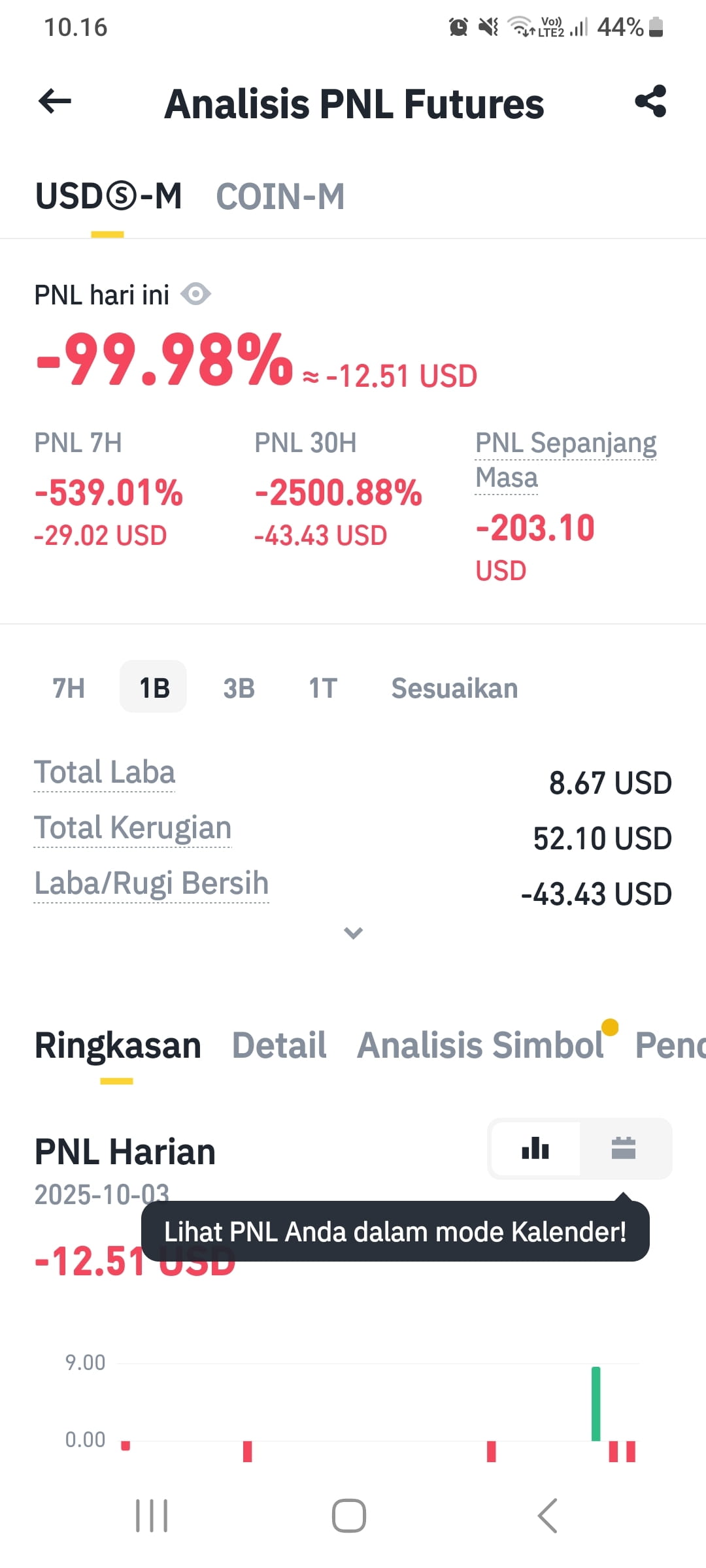706x1568 pixels.
Task: Select the green bar in chart
Action: coord(596,1403)
